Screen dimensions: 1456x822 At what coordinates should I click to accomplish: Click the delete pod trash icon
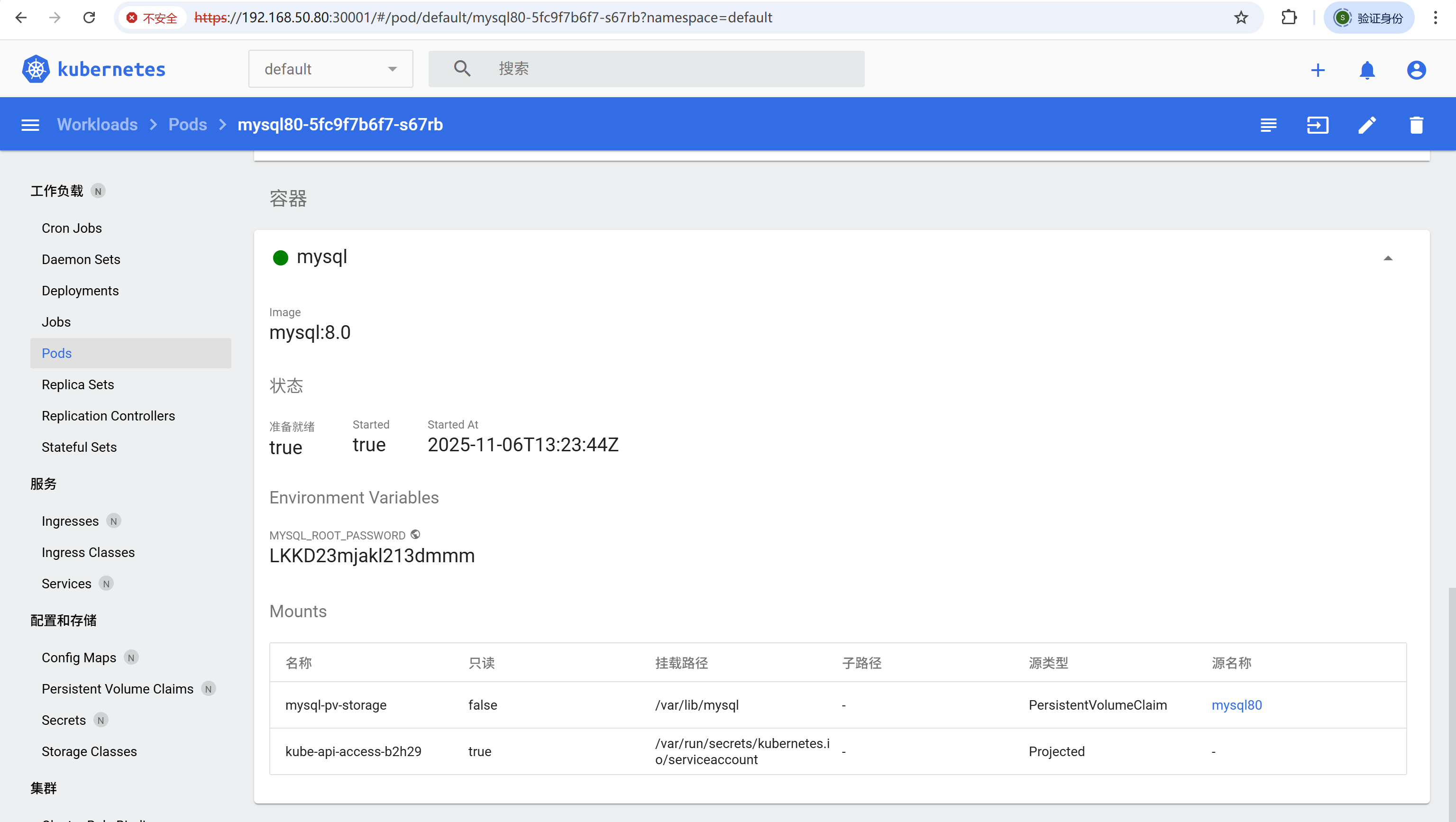[1416, 125]
